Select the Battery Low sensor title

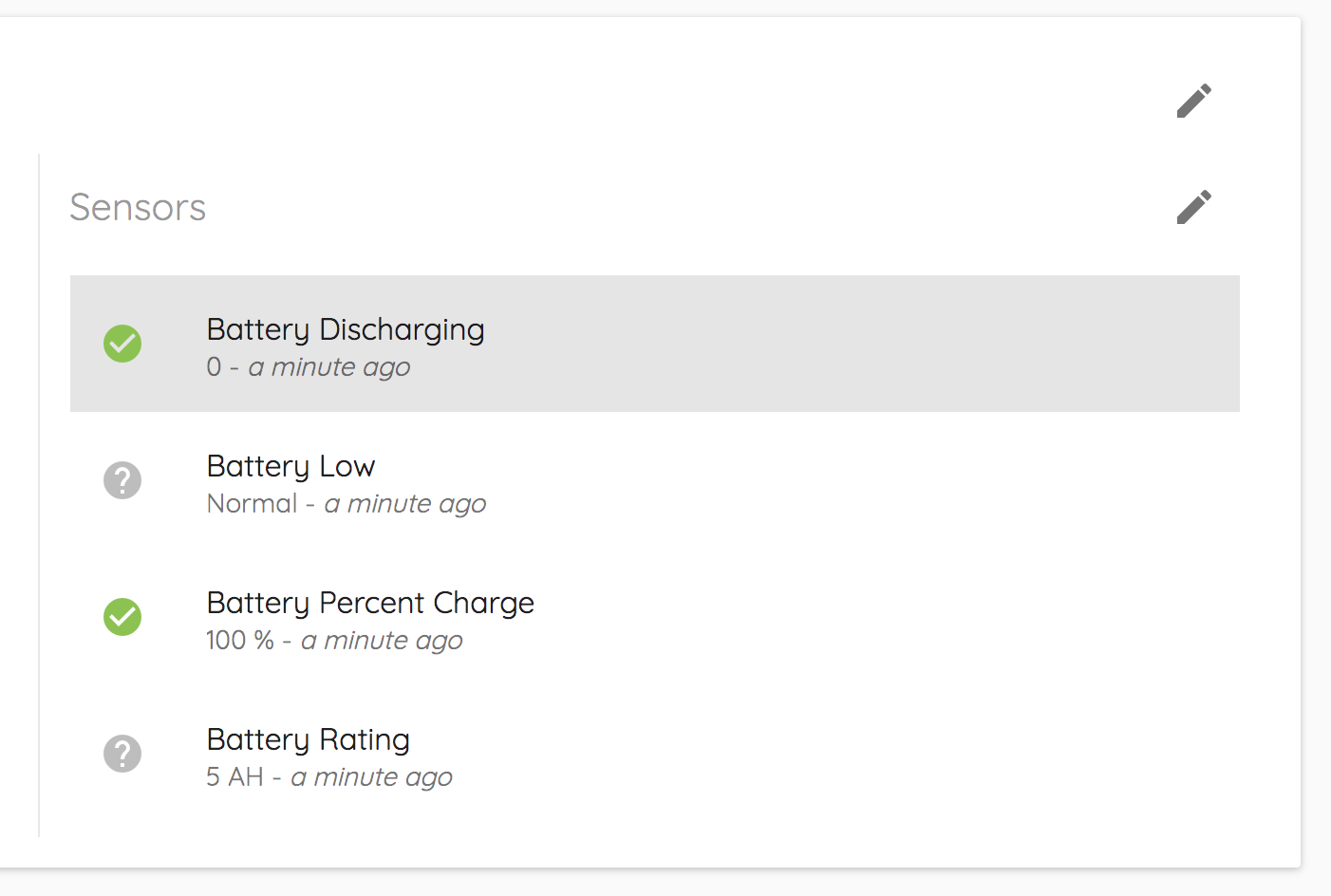tap(291, 466)
